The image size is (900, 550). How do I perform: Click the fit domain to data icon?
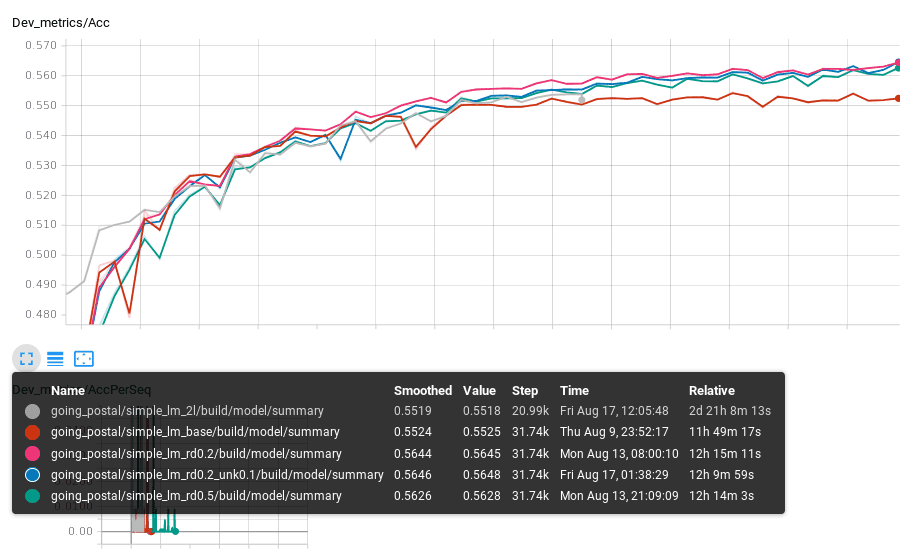[84, 359]
